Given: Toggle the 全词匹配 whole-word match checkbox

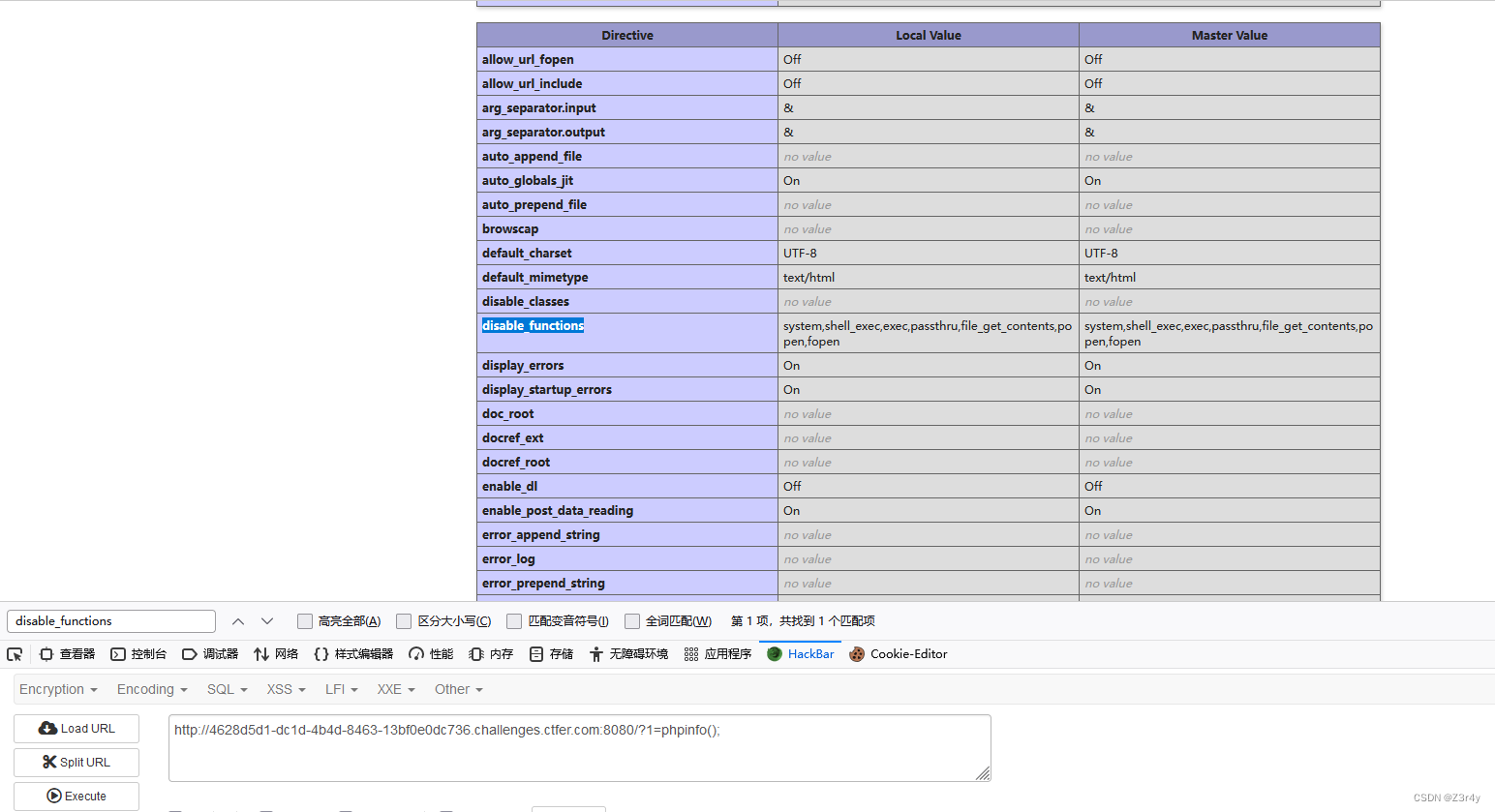Looking at the screenshot, I should click(x=632, y=620).
